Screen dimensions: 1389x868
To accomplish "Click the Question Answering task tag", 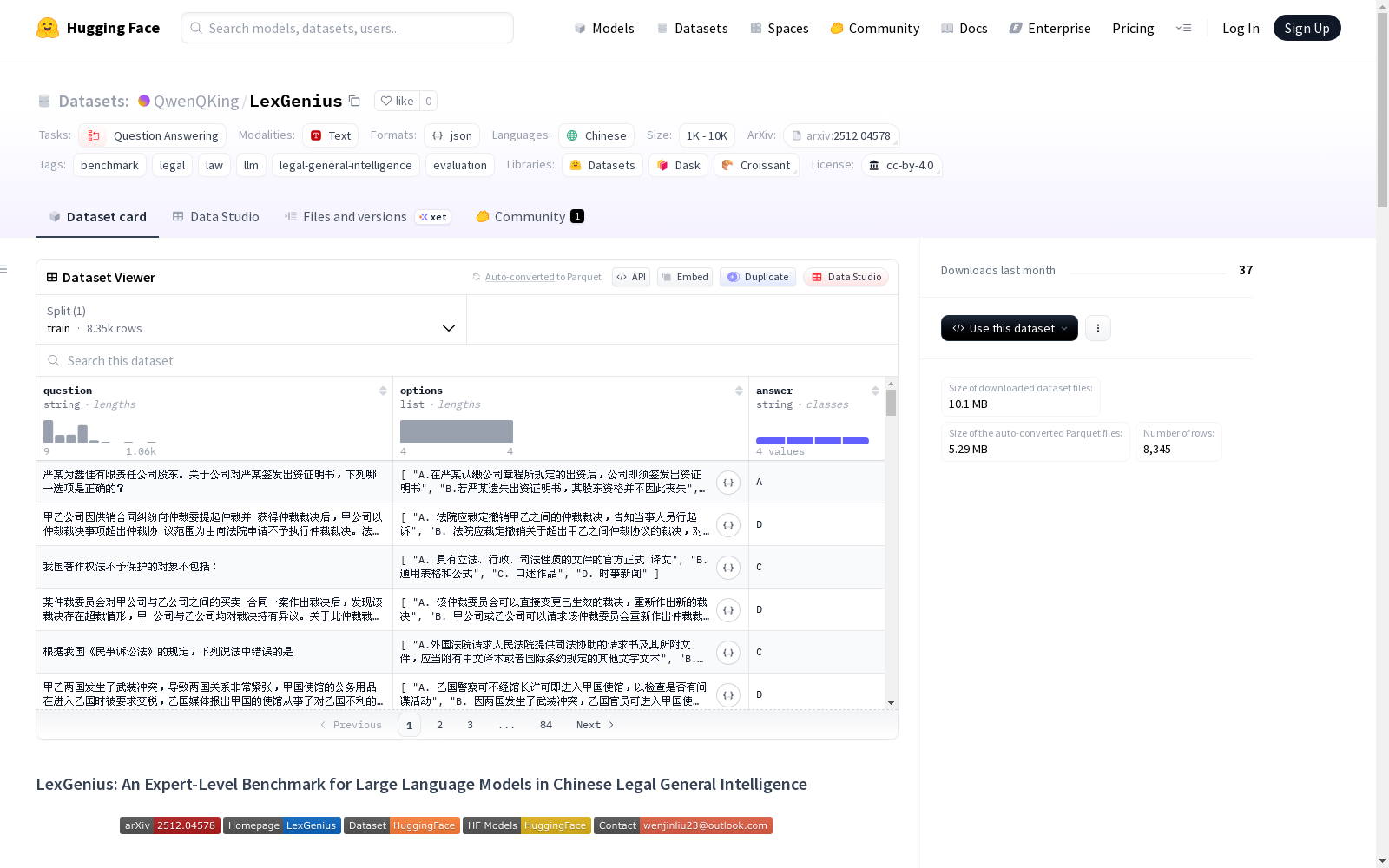I will click(x=153, y=135).
